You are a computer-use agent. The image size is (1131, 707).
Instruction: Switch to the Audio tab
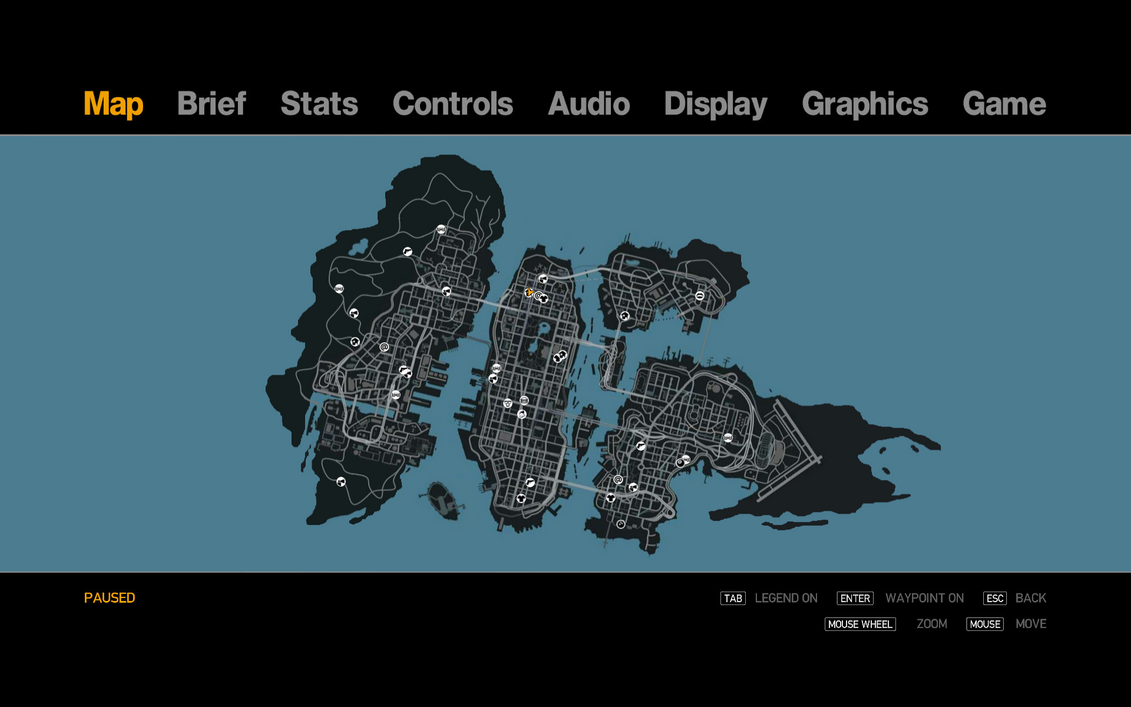pos(589,104)
